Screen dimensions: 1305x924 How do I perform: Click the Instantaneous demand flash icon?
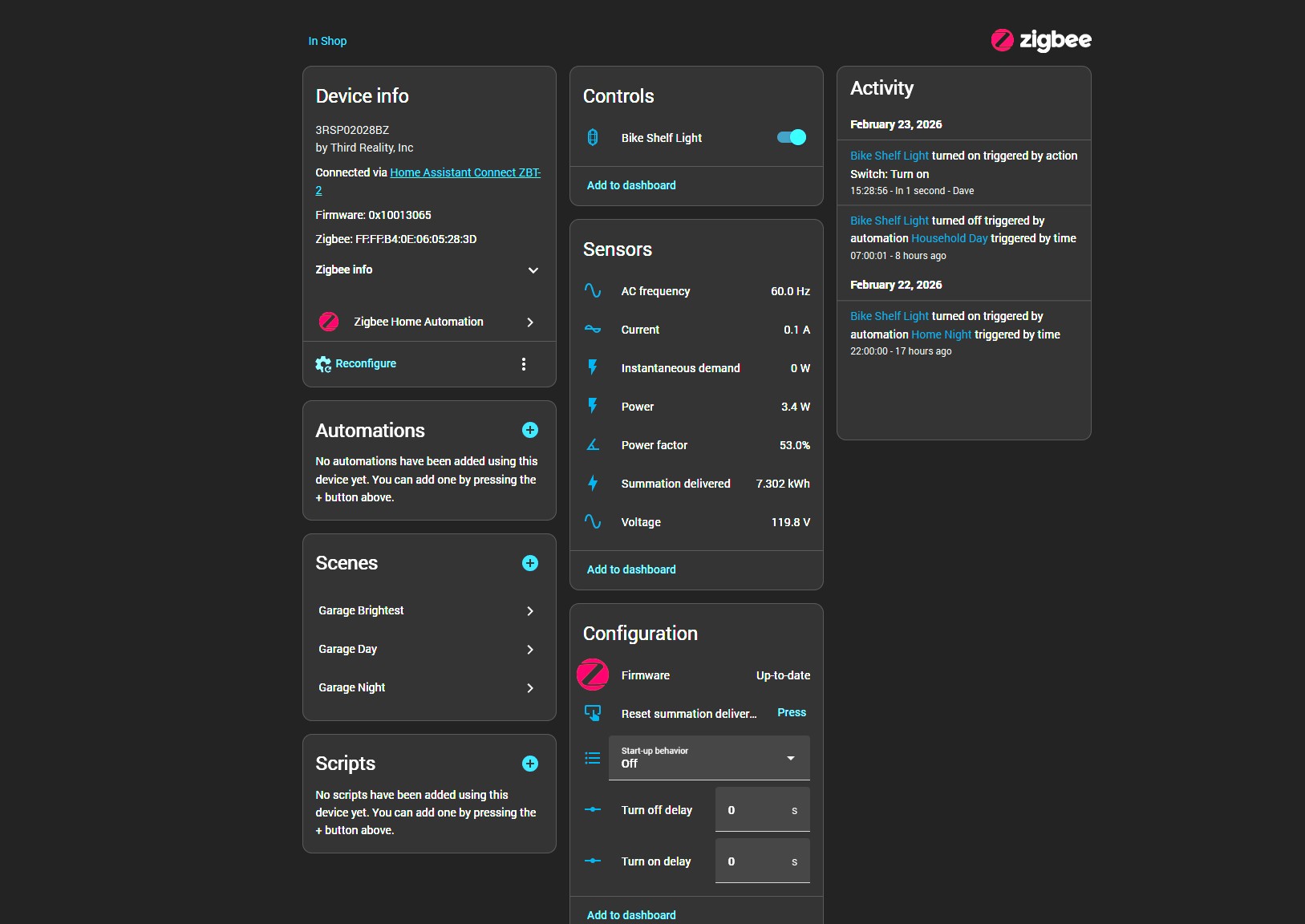point(593,368)
